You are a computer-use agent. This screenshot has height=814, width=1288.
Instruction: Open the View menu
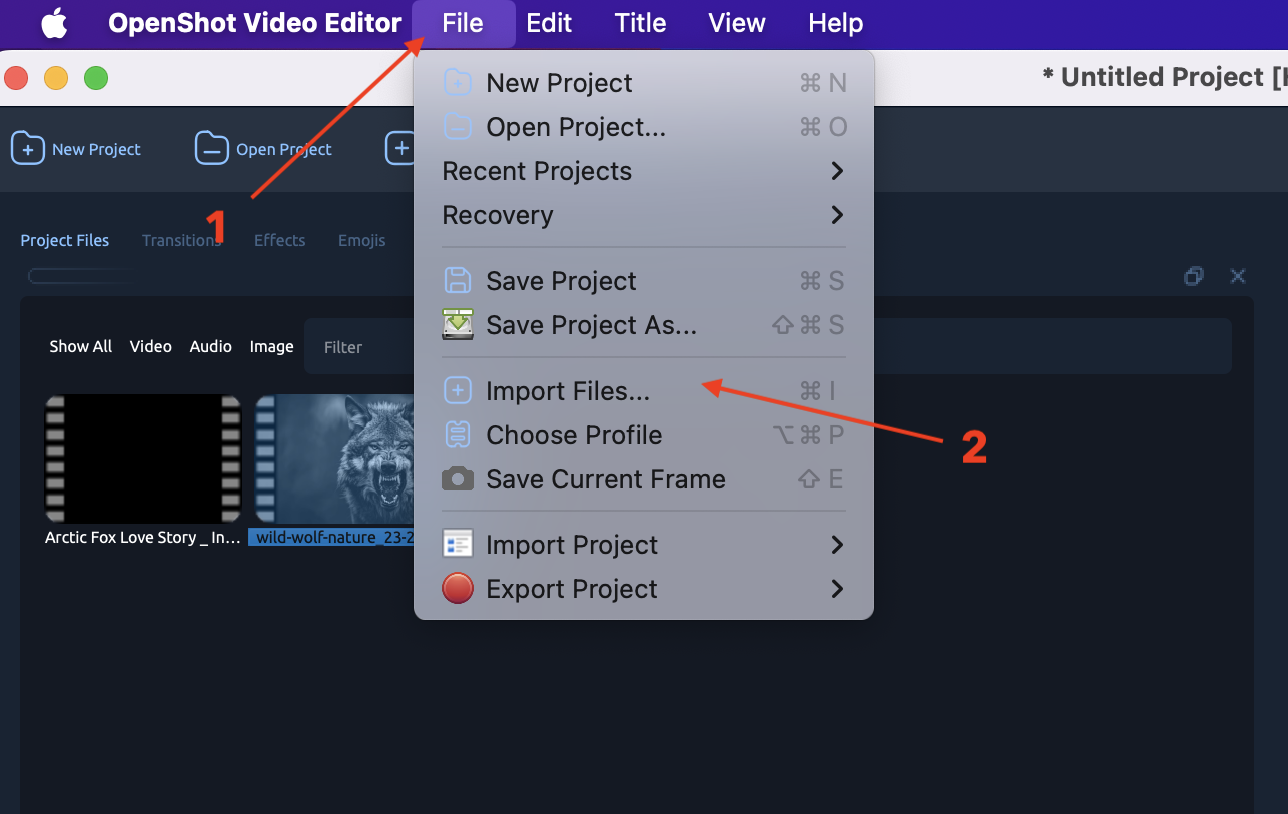pos(737,23)
